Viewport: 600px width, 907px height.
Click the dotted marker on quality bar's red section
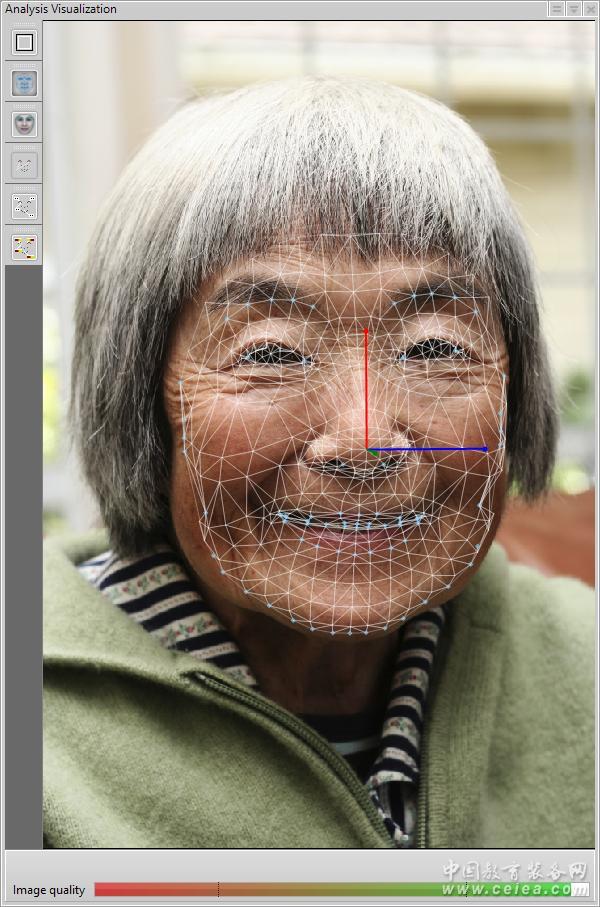point(218,889)
